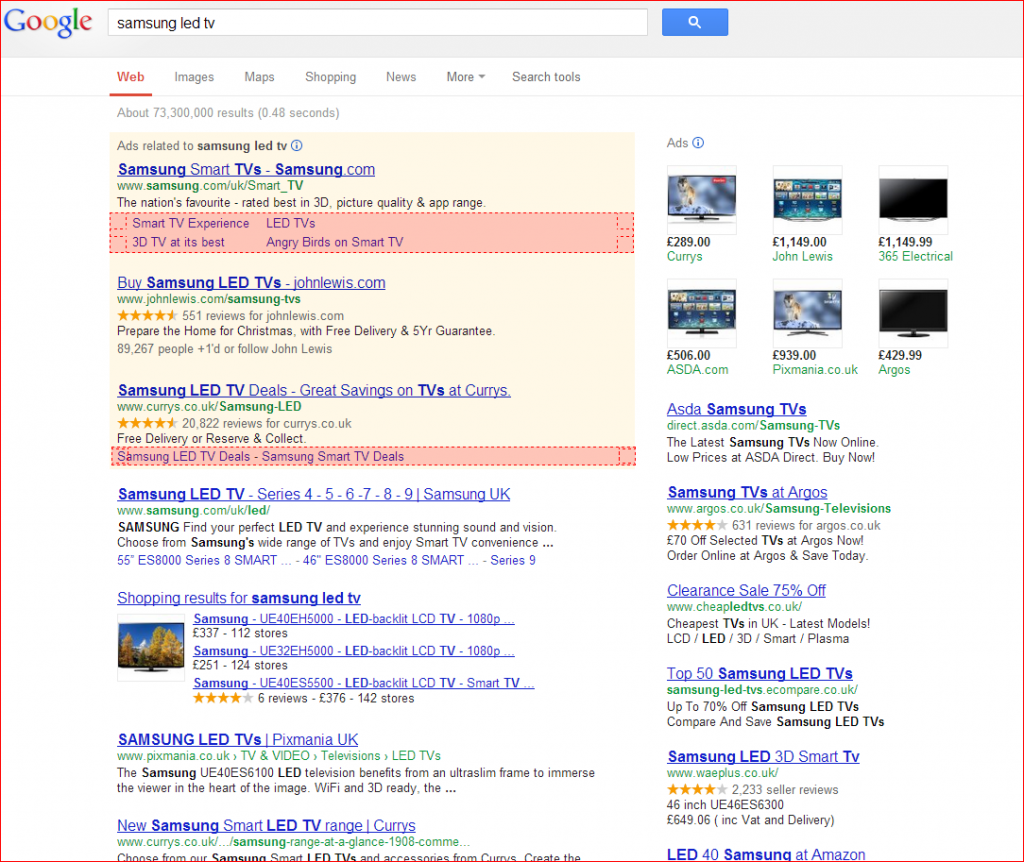Click 'Shopping results for samsung led tv'
The width and height of the screenshot is (1024, 862).
point(238,598)
